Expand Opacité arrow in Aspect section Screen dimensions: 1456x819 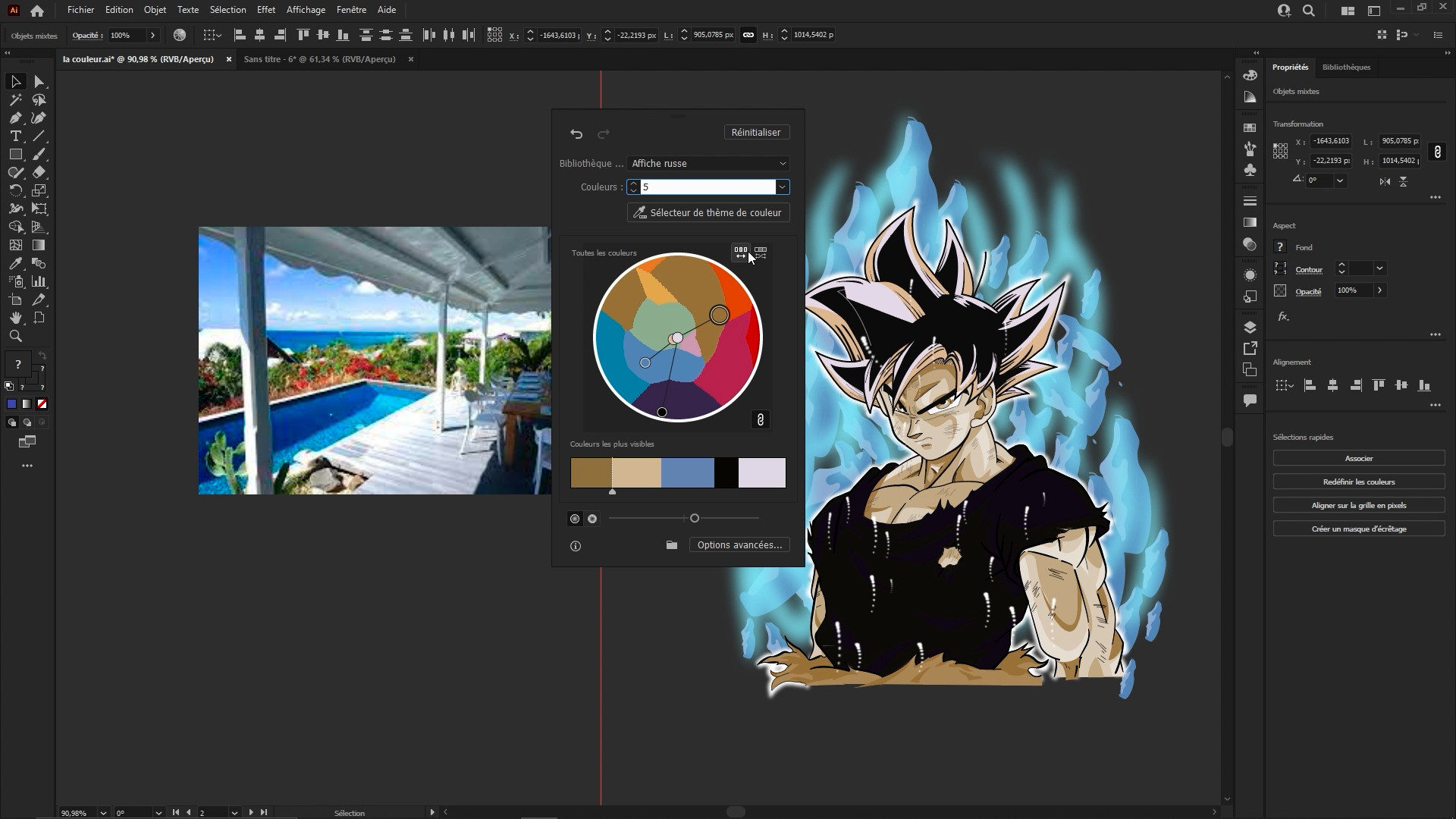pos(1379,290)
